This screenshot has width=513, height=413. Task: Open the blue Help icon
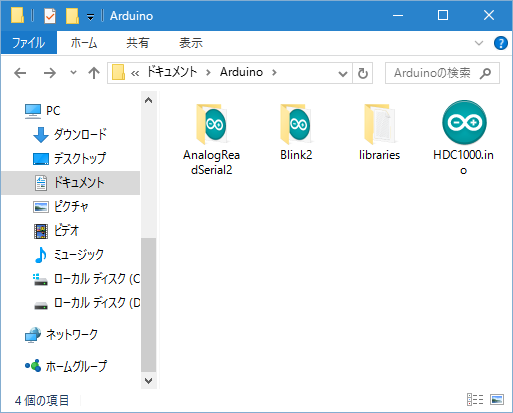click(501, 43)
